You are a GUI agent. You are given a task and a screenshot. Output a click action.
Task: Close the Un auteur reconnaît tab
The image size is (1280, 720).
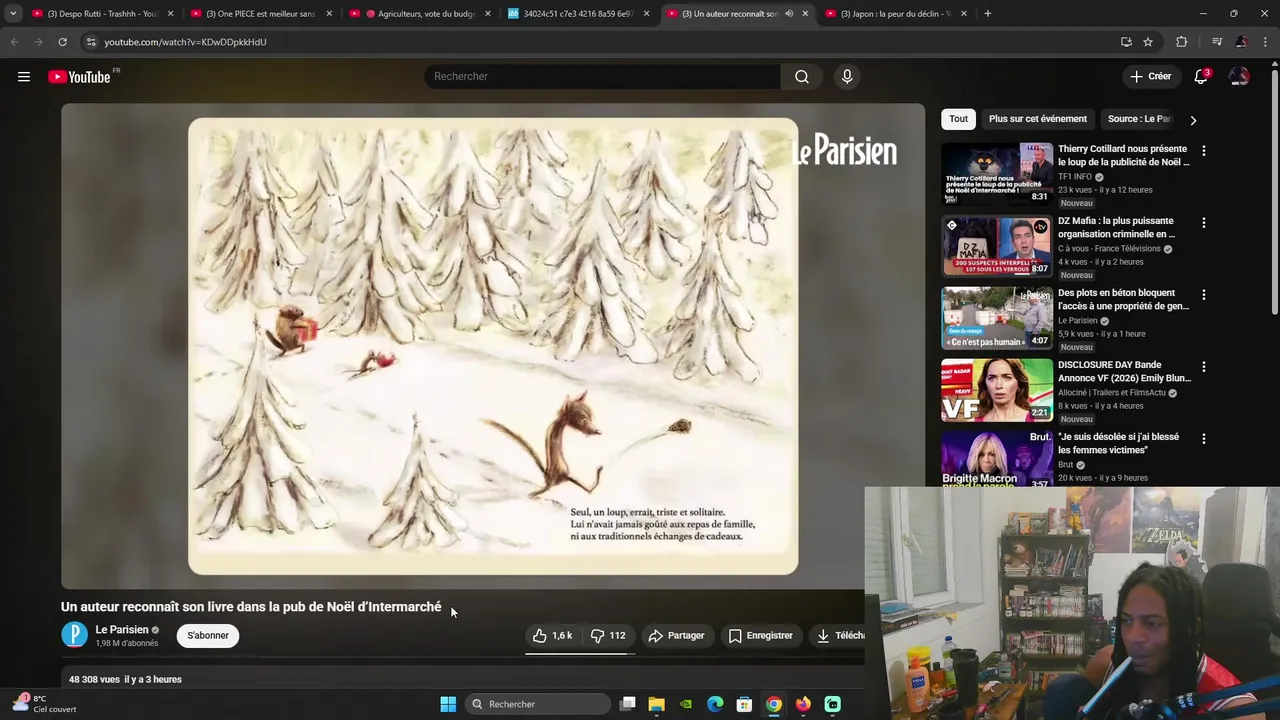coord(805,14)
